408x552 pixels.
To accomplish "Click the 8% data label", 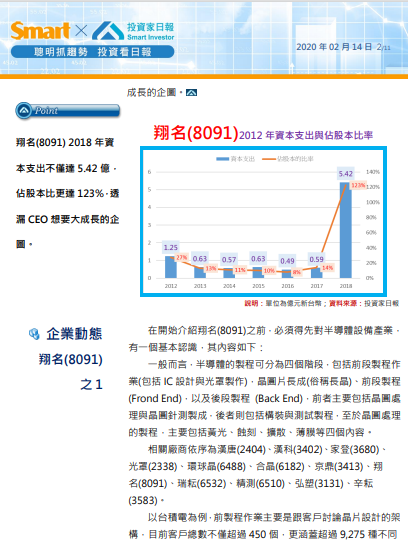I will pos(296,272).
